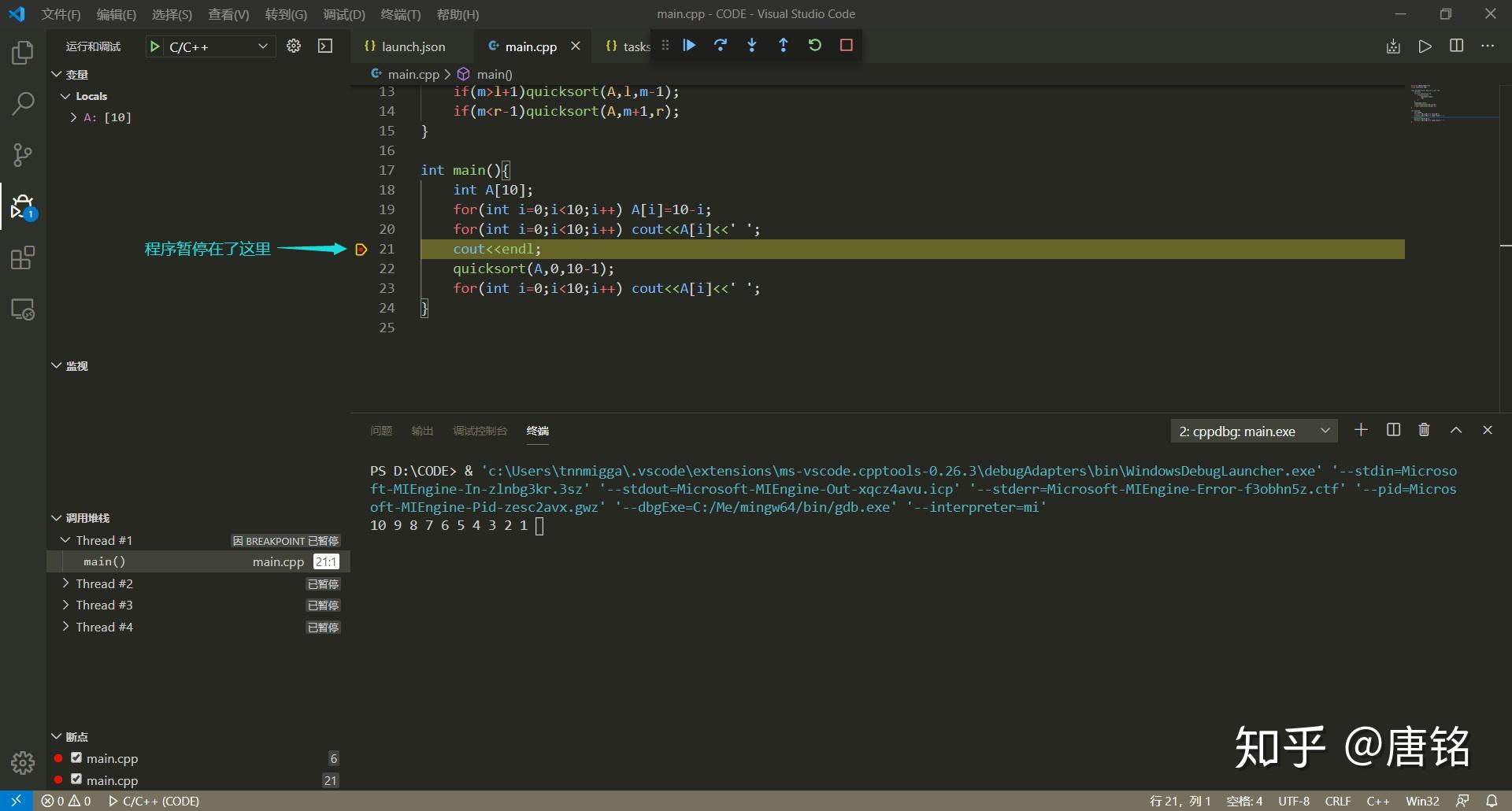Viewport: 1512px width, 811px height.
Task: Start debugging with the green play arrow
Action: tap(155, 46)
